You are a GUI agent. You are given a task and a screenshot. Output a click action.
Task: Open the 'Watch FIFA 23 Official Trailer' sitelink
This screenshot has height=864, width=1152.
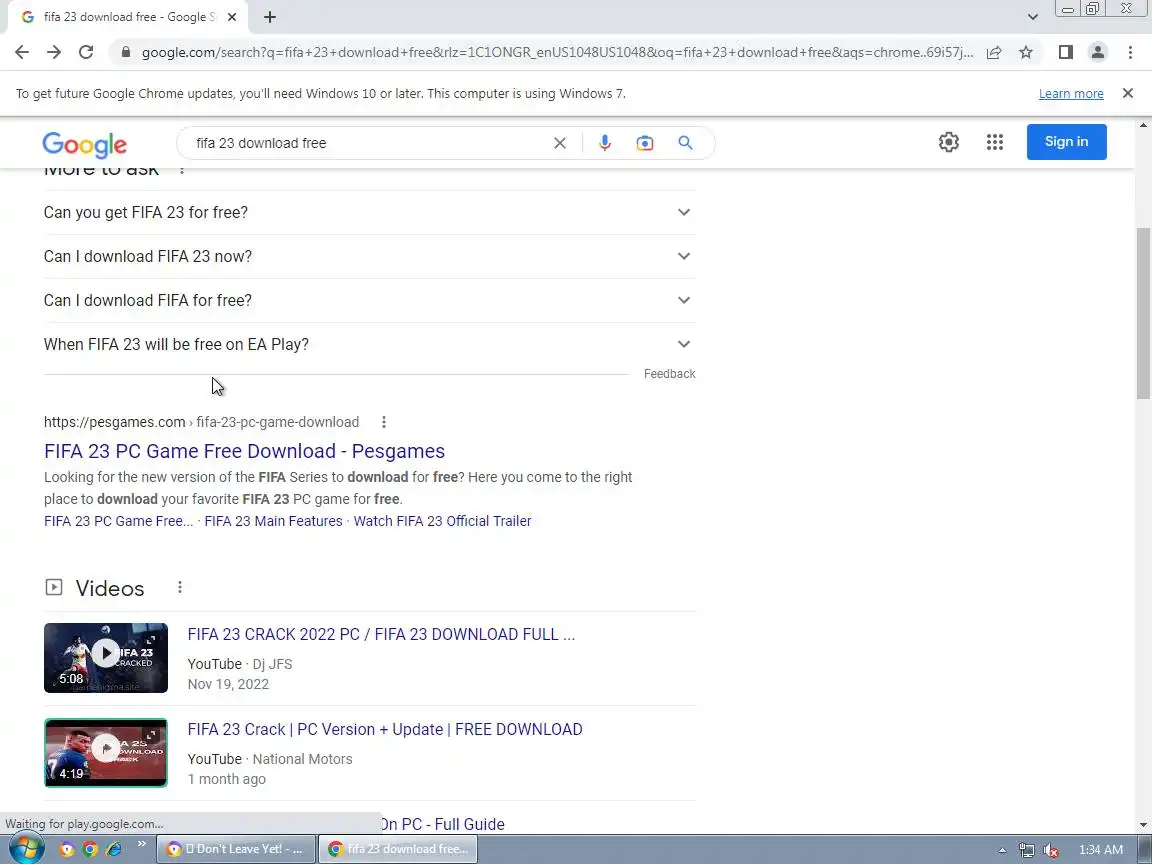[442, 521]
